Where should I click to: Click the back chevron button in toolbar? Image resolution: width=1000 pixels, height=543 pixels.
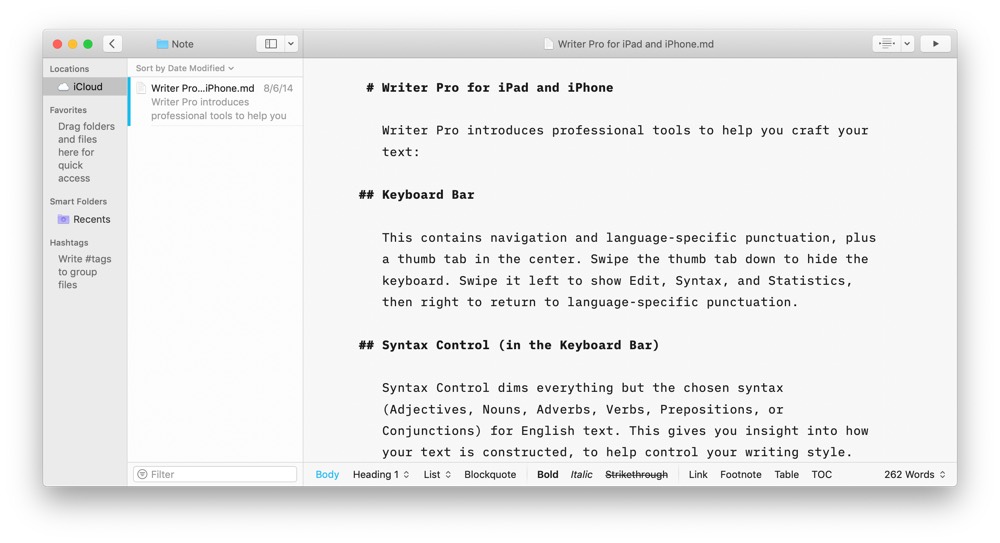pos(112,43)
